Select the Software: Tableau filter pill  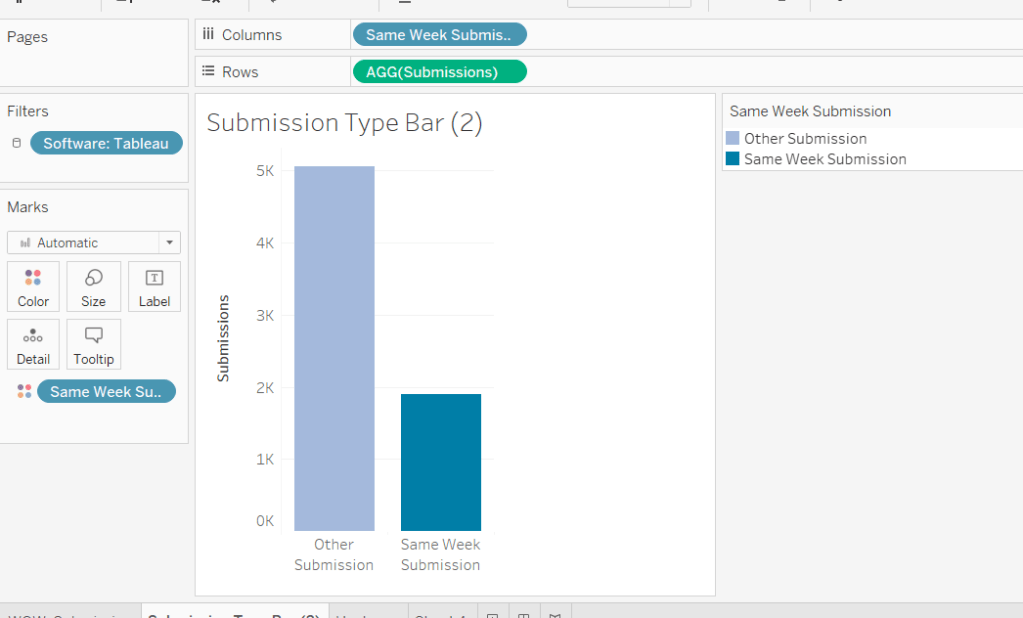click(x=106, y=143)
